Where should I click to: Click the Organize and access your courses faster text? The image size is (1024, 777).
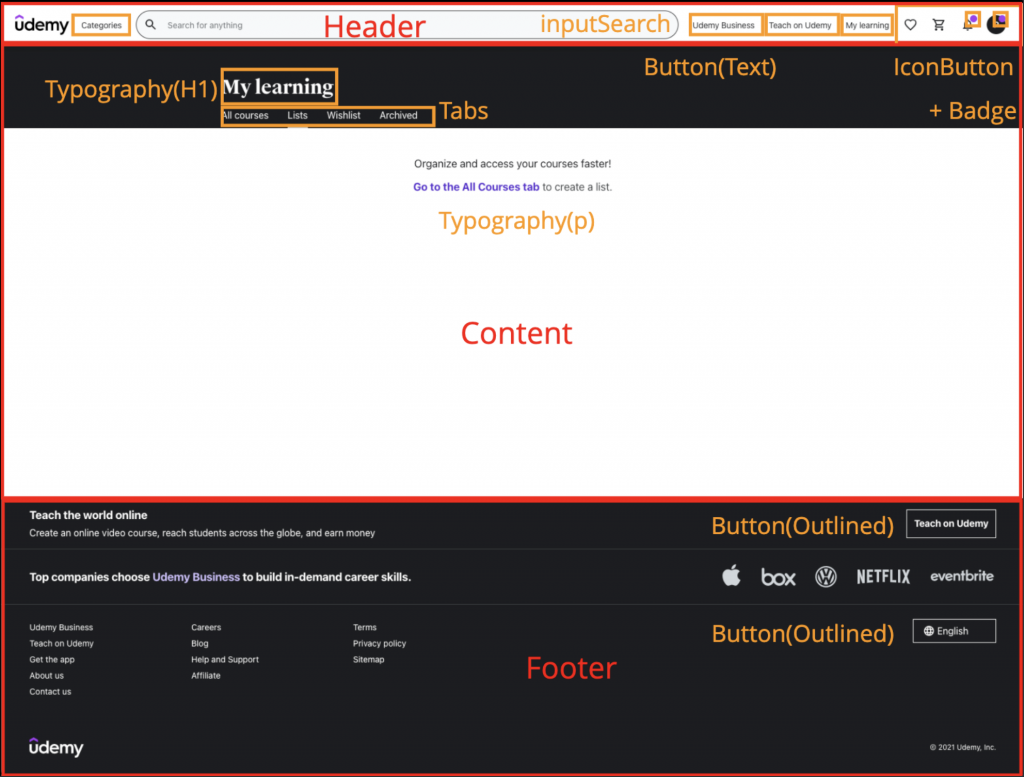point(513,164)
